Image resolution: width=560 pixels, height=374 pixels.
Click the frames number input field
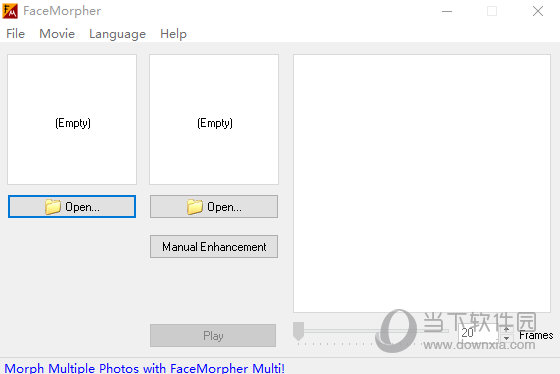point(479,333)
